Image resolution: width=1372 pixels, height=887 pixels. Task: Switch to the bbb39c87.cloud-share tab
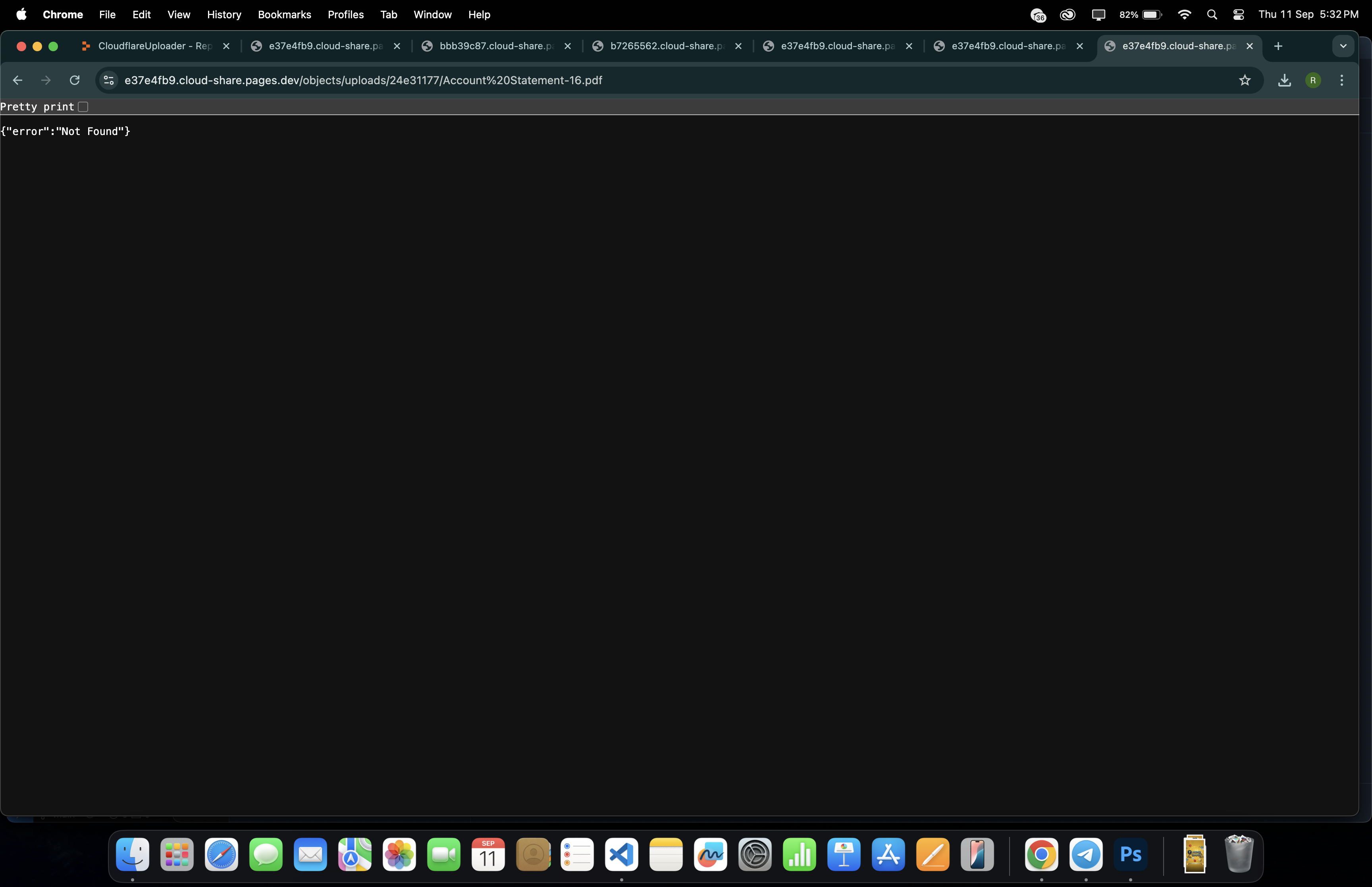pos(496,46)
